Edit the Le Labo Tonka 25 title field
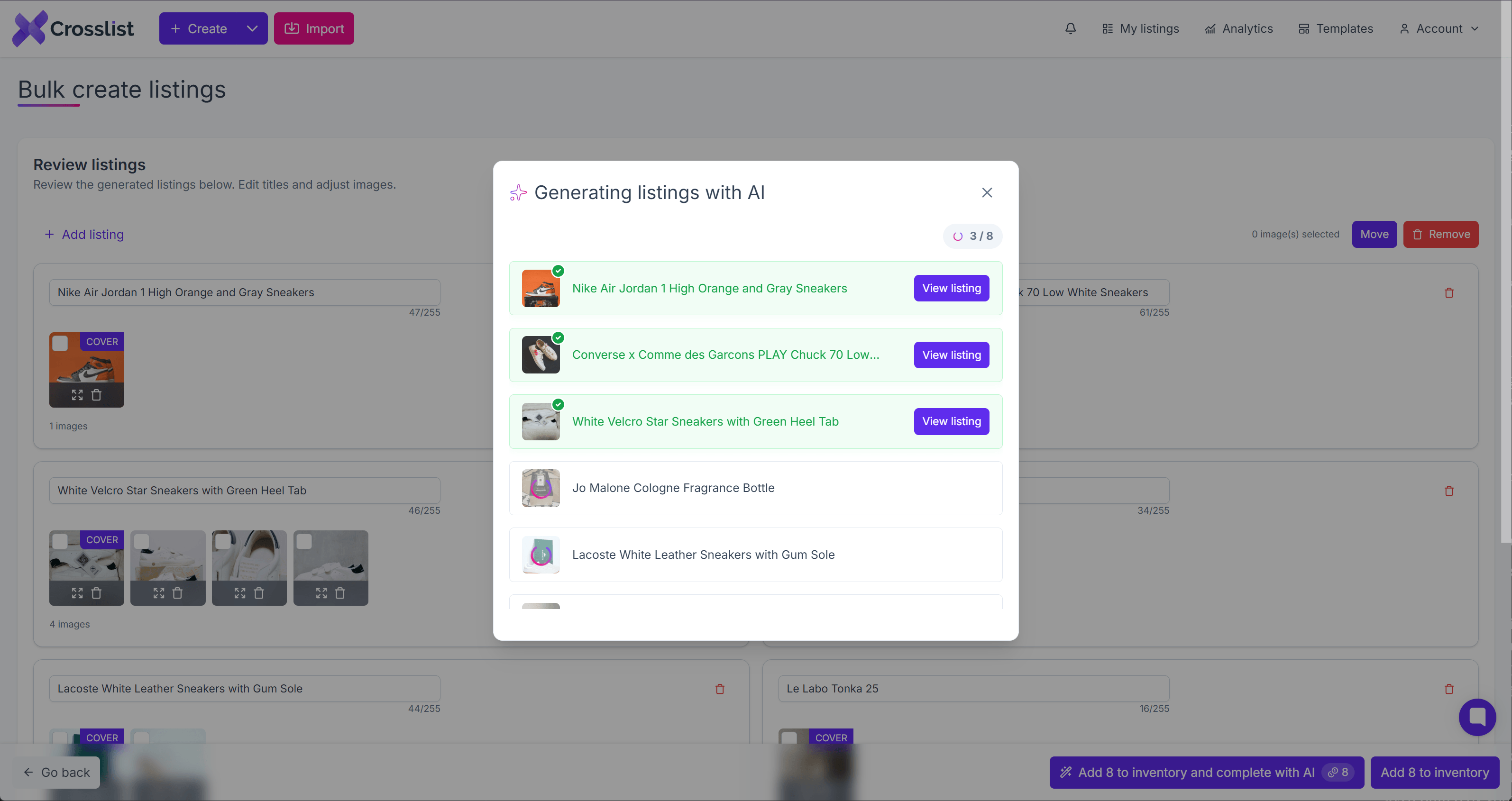This screenshot has width=1512, height=801. [973, 688]
